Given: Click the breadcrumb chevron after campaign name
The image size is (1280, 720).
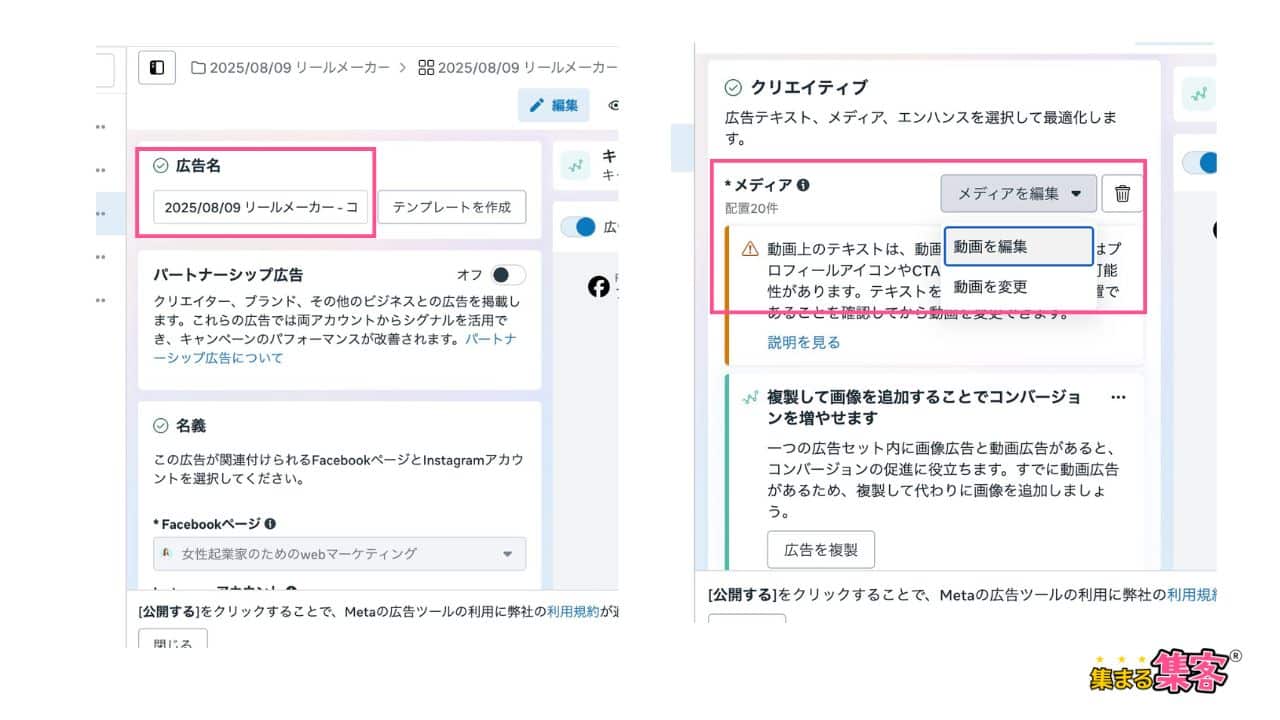Looking at the screenshot, I should coord(403,68).
